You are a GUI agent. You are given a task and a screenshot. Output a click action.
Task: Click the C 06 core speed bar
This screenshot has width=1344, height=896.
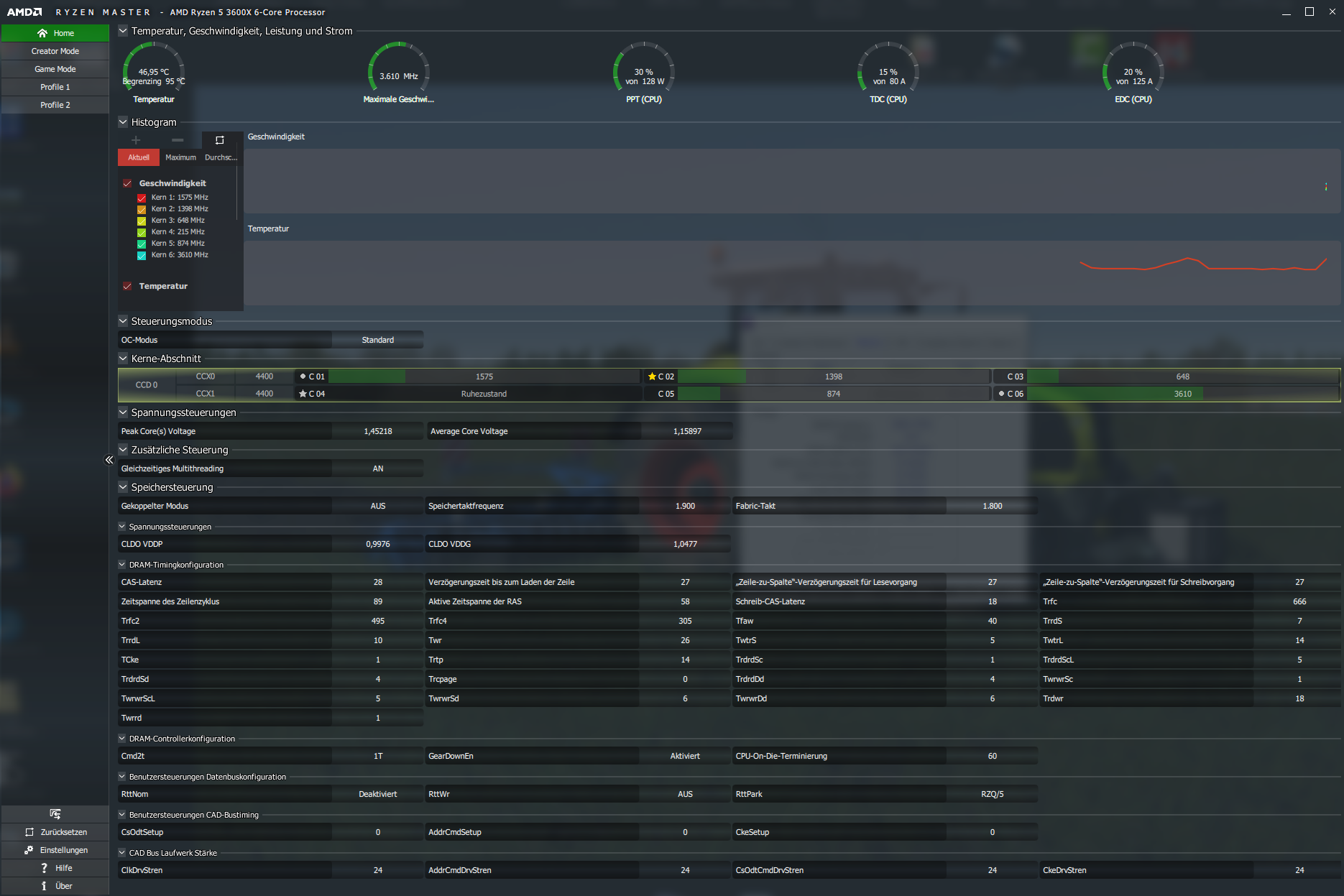coord(1183,394)
